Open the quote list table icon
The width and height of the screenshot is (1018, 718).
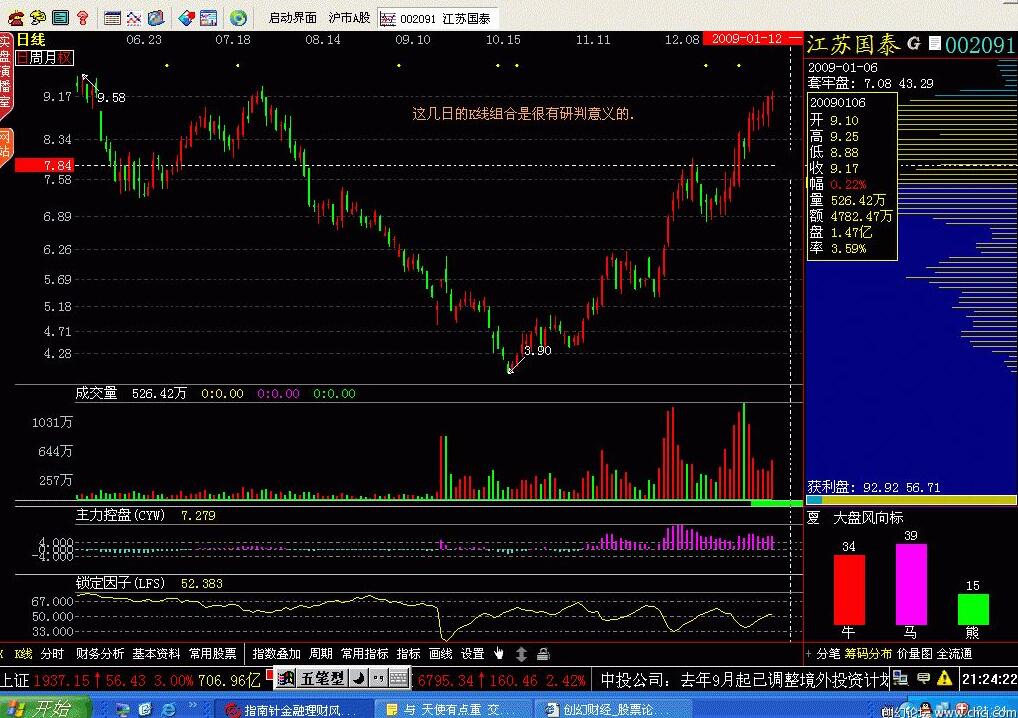(112, 18)
